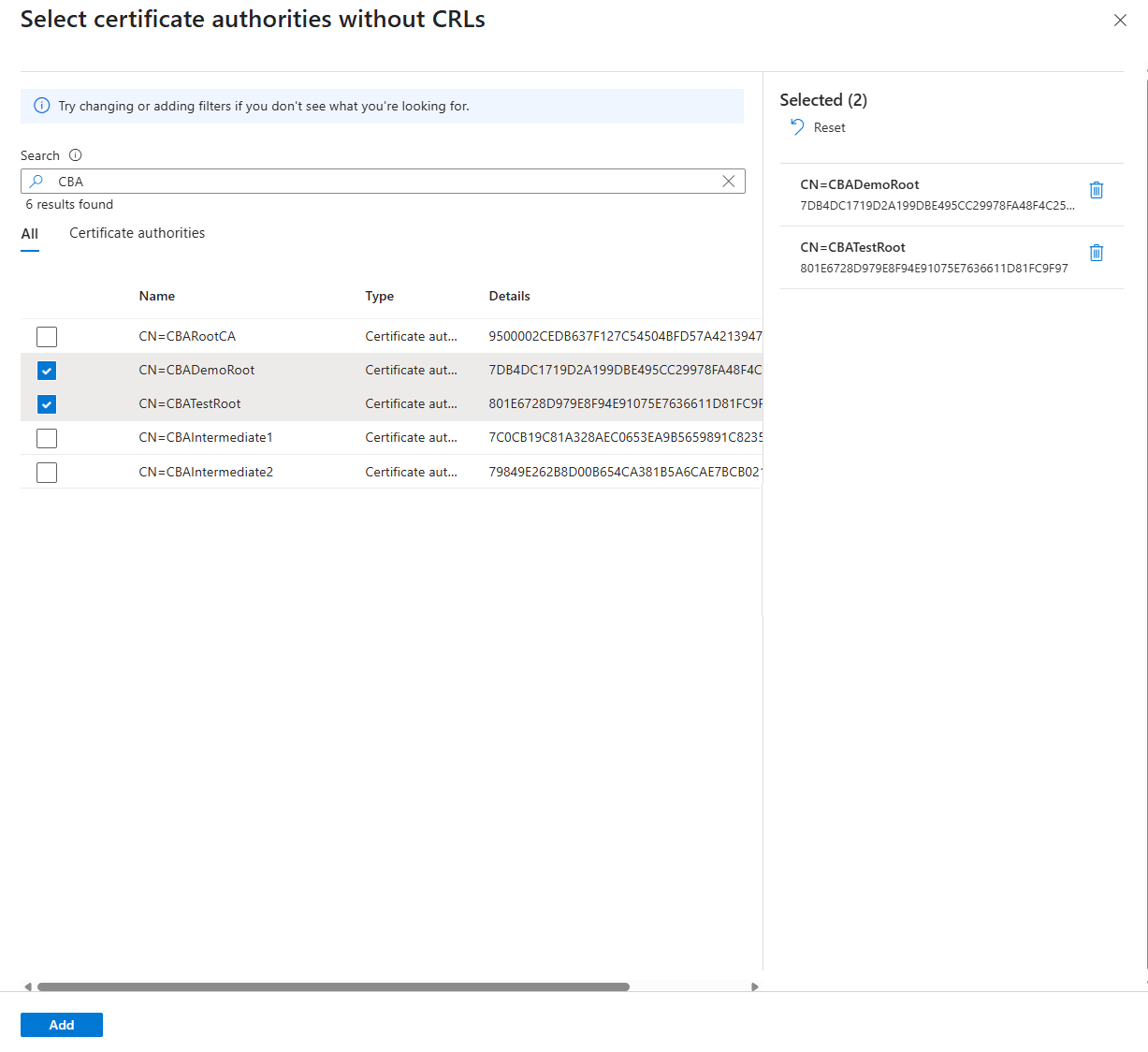Switch to the Certificate authorities tab
The width and height of the screenshot is (1148, 1052).
point(137,232)
